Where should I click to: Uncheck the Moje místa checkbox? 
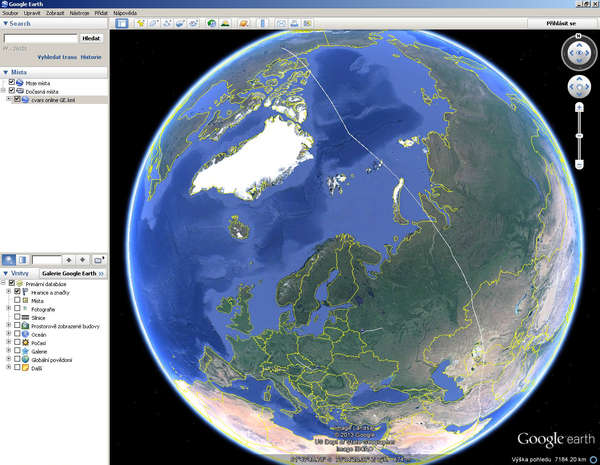[x=11, y=82]
